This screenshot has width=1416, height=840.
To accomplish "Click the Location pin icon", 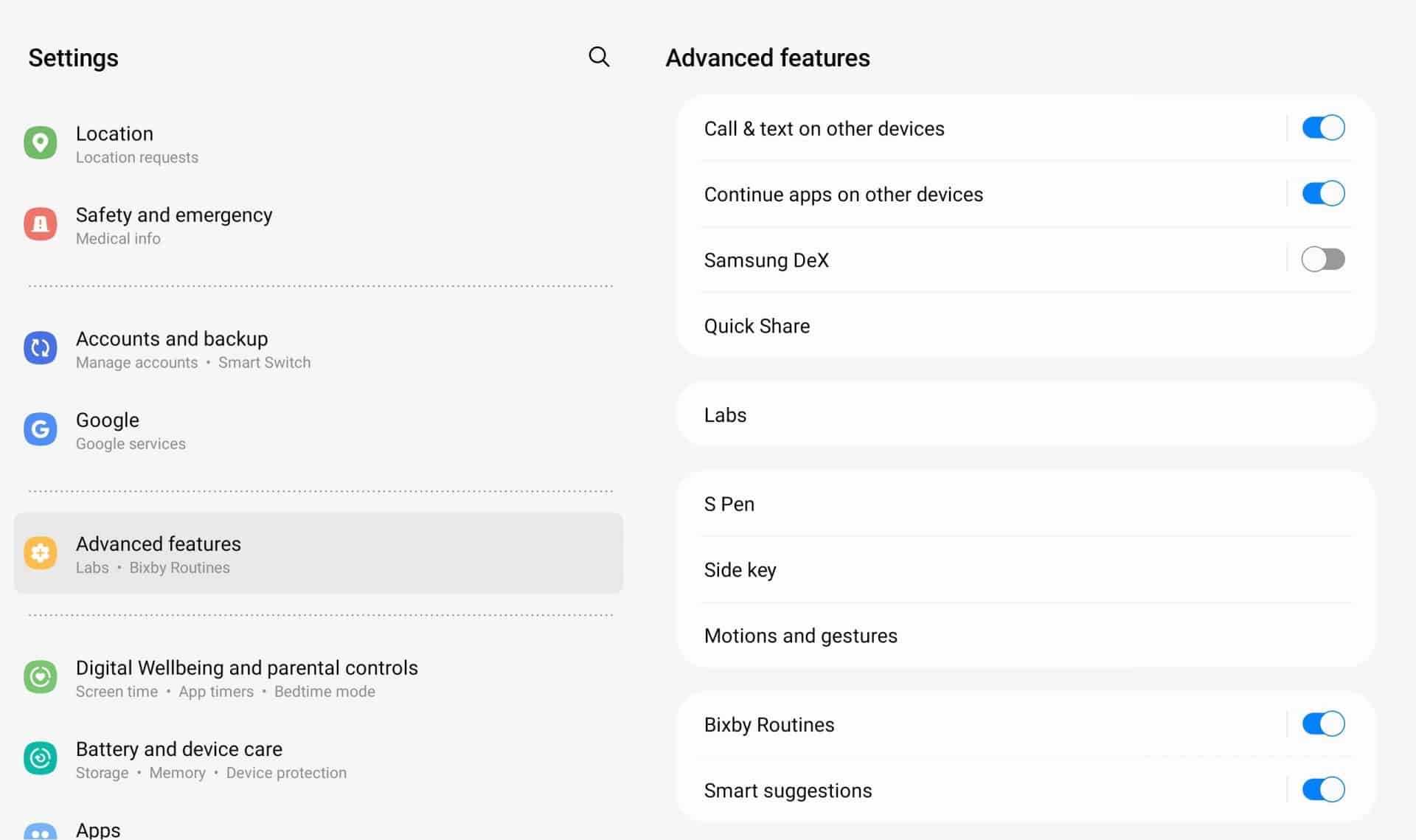I will point(41,142).
